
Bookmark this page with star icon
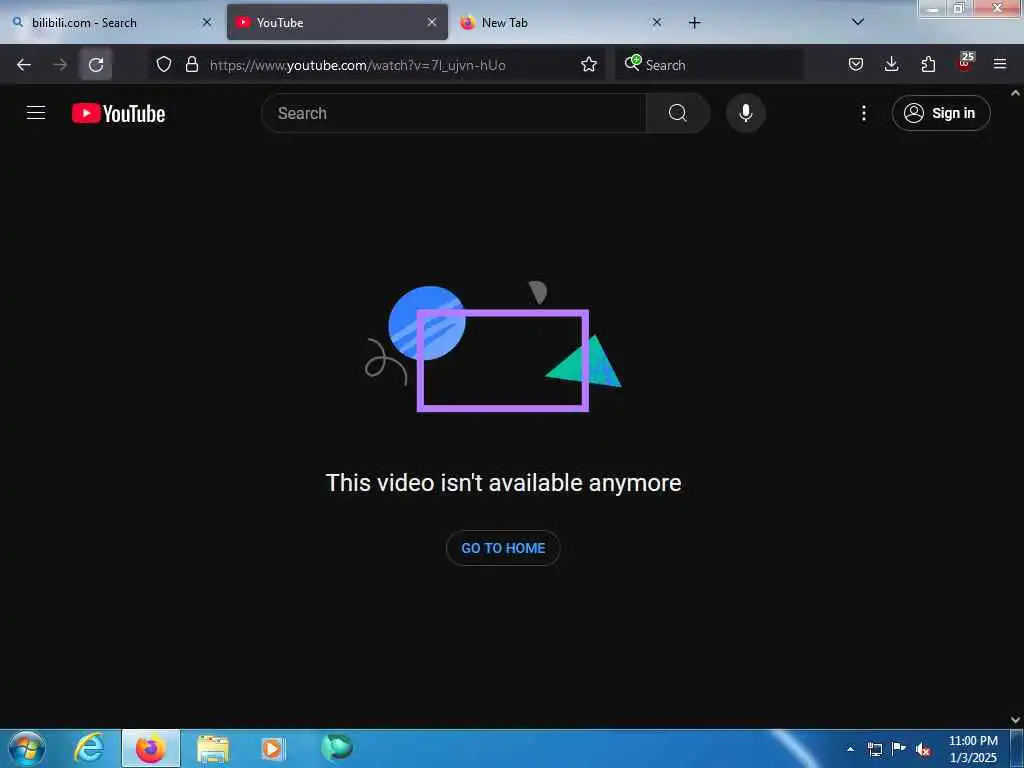point(588,65)
